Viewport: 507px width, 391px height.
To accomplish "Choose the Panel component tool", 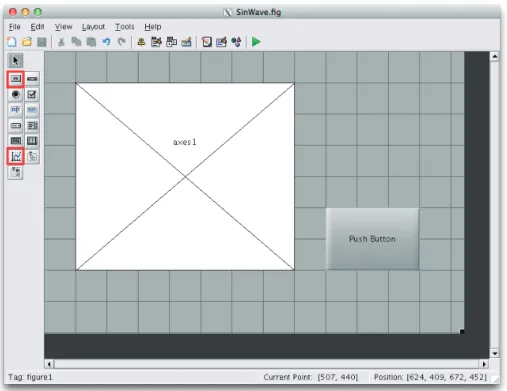I will [32, 156].
